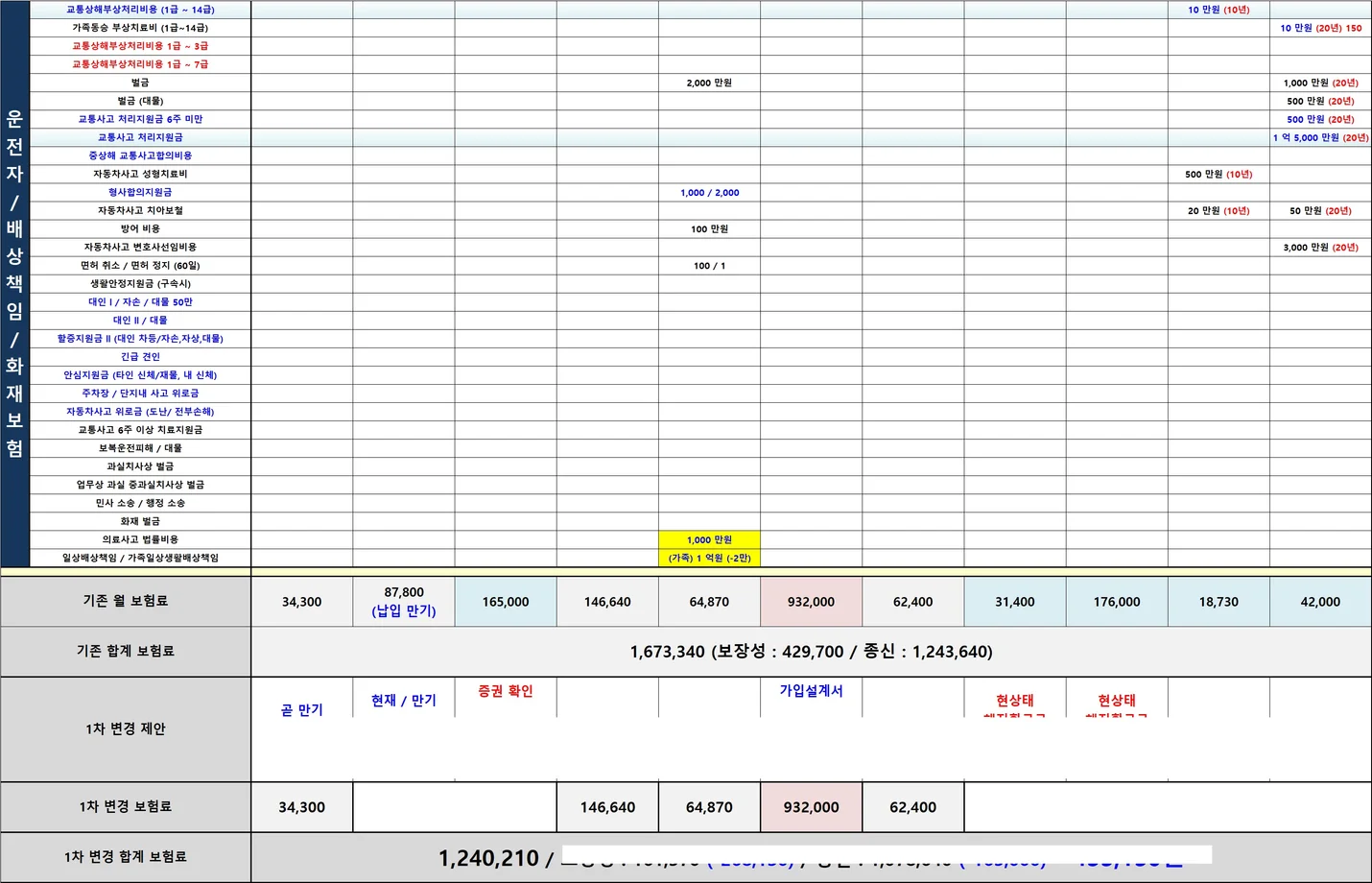Click the 10 만원 (20년) 150 cell
Image resolution: width=1372 pixels, height=883 pixels.
tap(1320, 28)
